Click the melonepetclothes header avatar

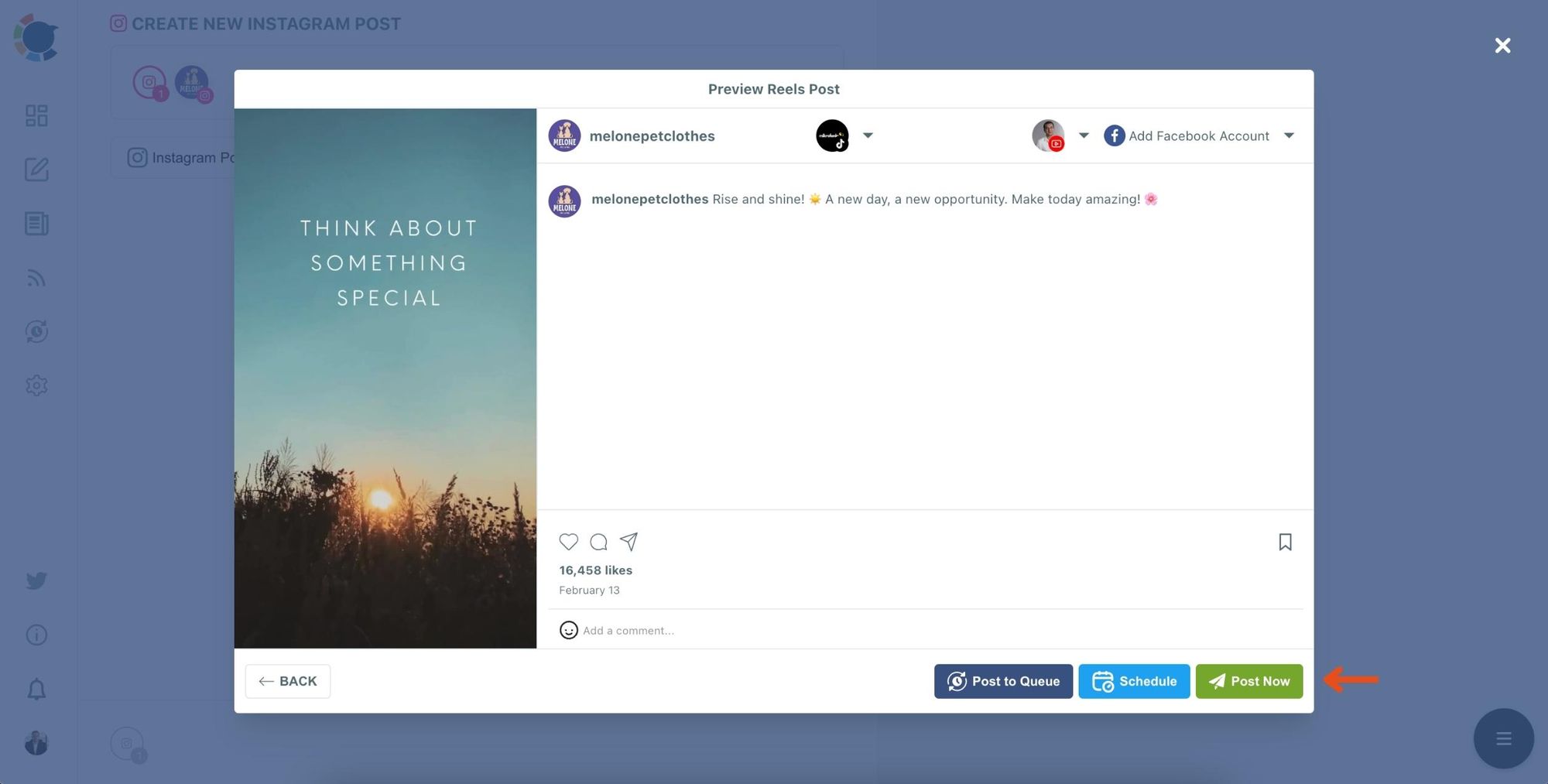click(x=565, y=135)
